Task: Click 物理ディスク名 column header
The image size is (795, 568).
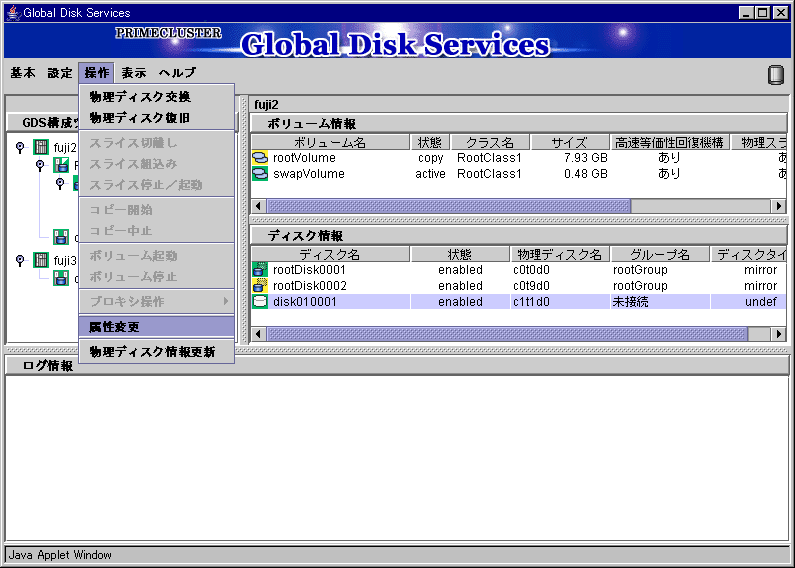Action: (560, 254)
